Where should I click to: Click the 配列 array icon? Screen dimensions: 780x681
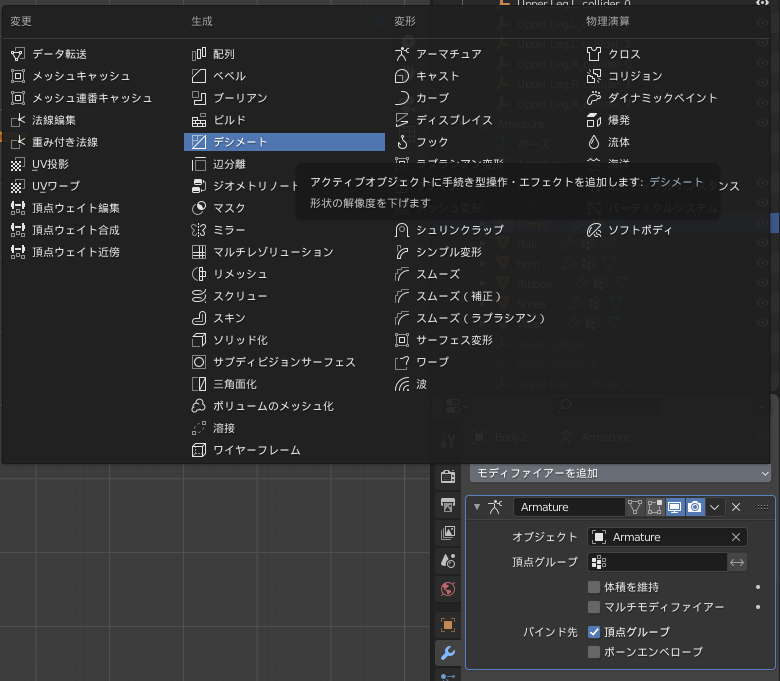[x=198, y=54]
